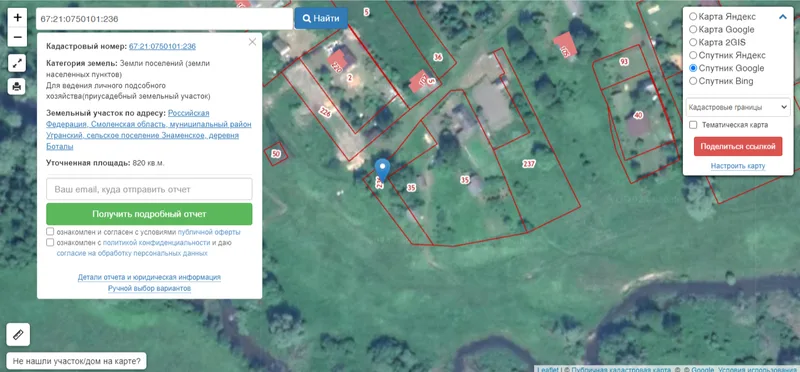Click the Найти search button
Screen dimensions: 800x372
point(321,19)
